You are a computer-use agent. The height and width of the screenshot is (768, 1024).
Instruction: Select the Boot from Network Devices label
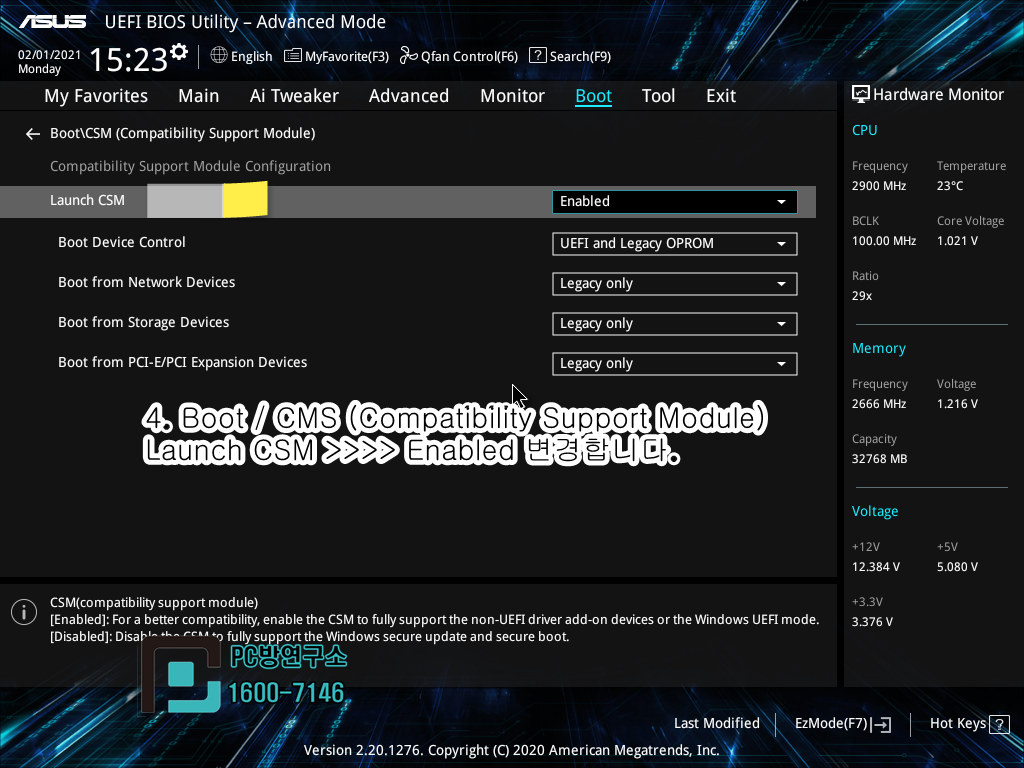coord(146,282)
